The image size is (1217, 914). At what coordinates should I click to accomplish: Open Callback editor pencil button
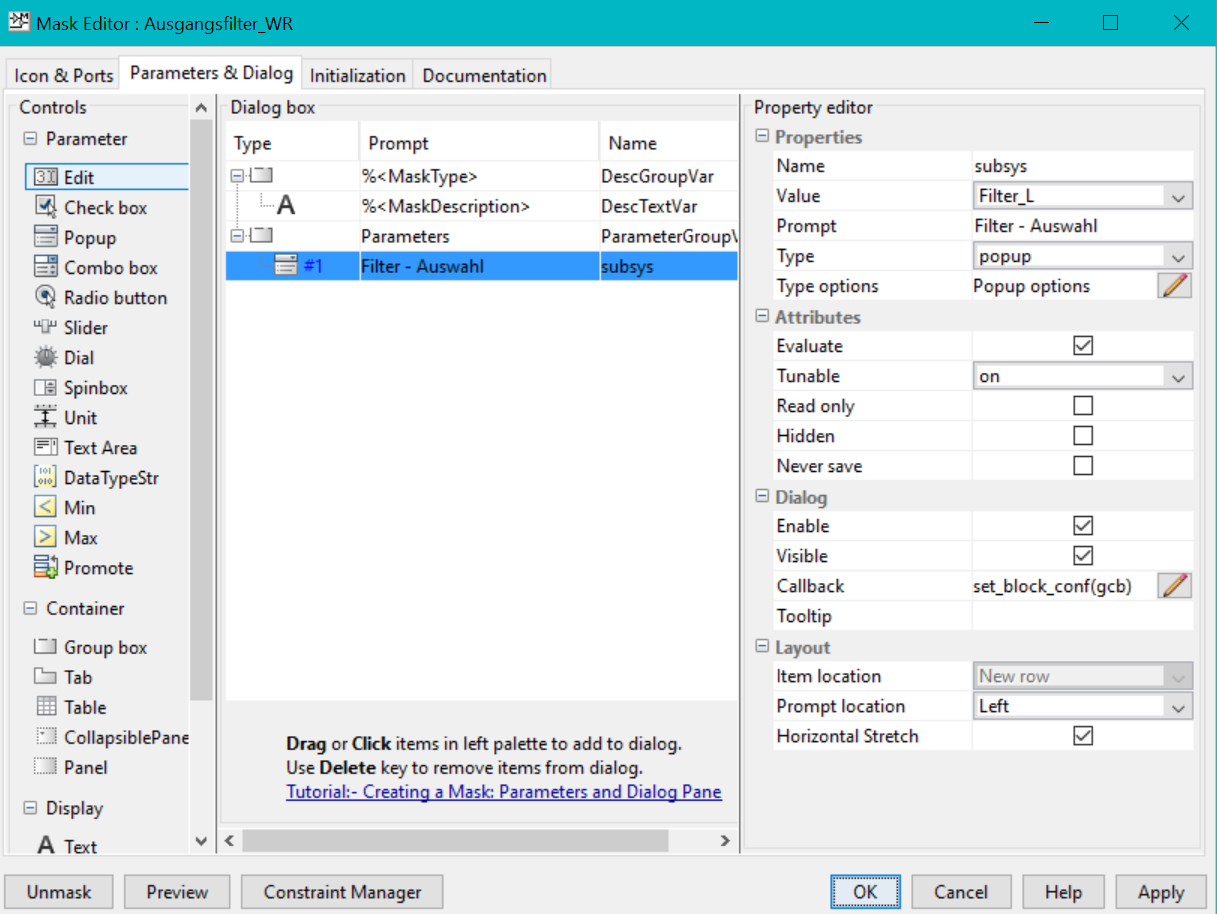coord(1175,586)
